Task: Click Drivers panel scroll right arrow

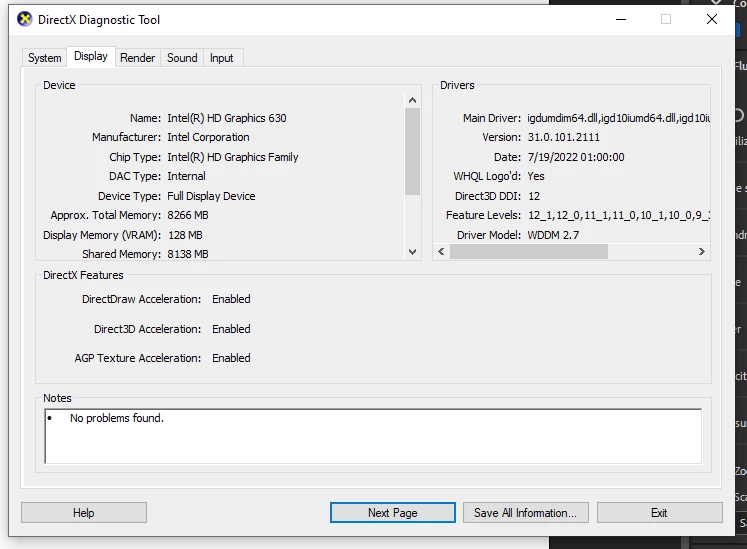Action: [701, 252]
